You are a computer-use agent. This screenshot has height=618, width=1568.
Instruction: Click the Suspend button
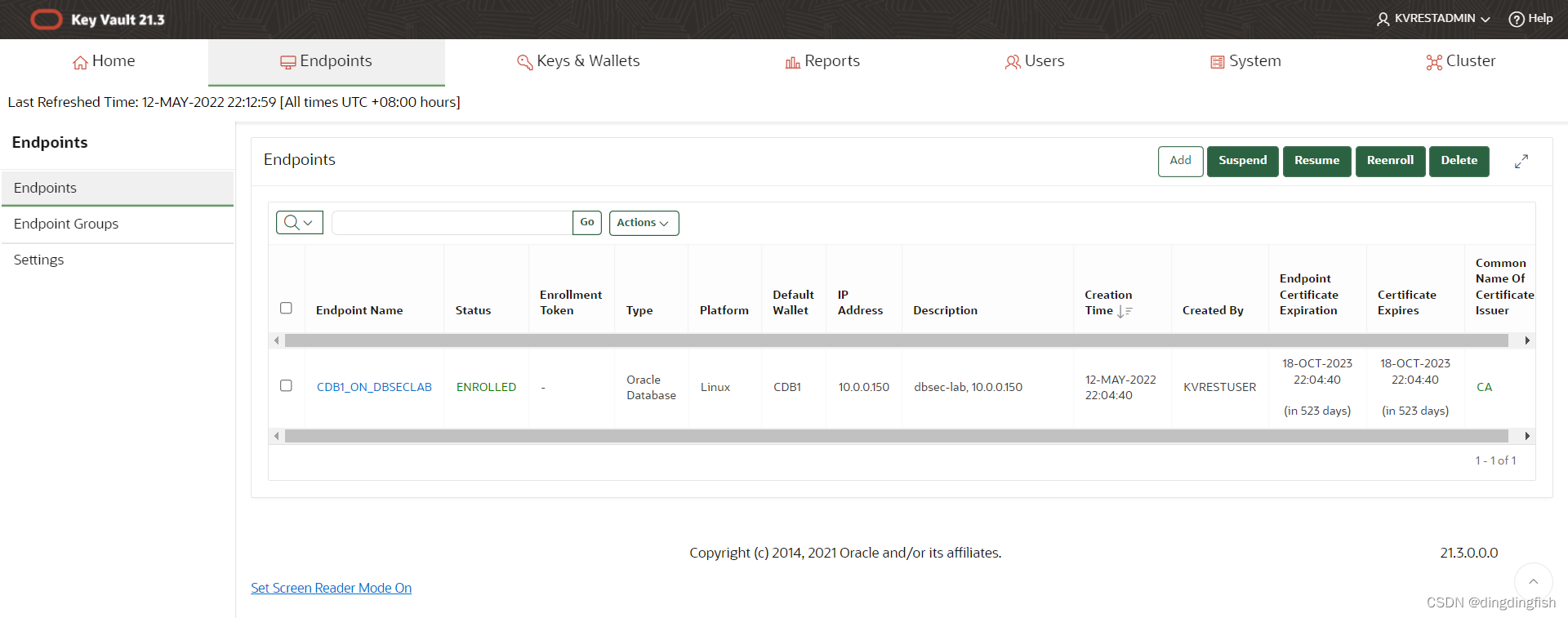pos(1242,161)
